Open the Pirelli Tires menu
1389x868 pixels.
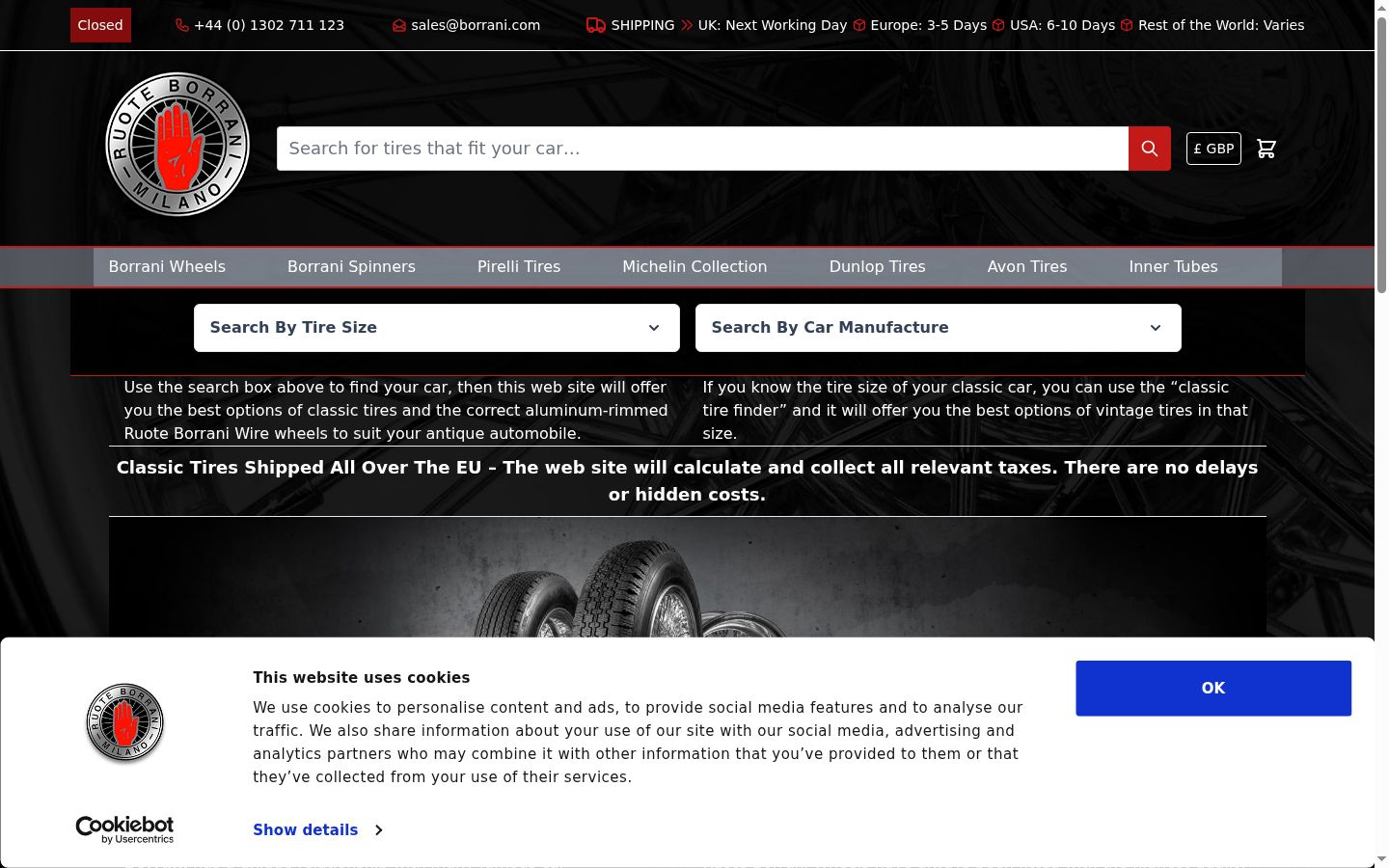point(519,267)
